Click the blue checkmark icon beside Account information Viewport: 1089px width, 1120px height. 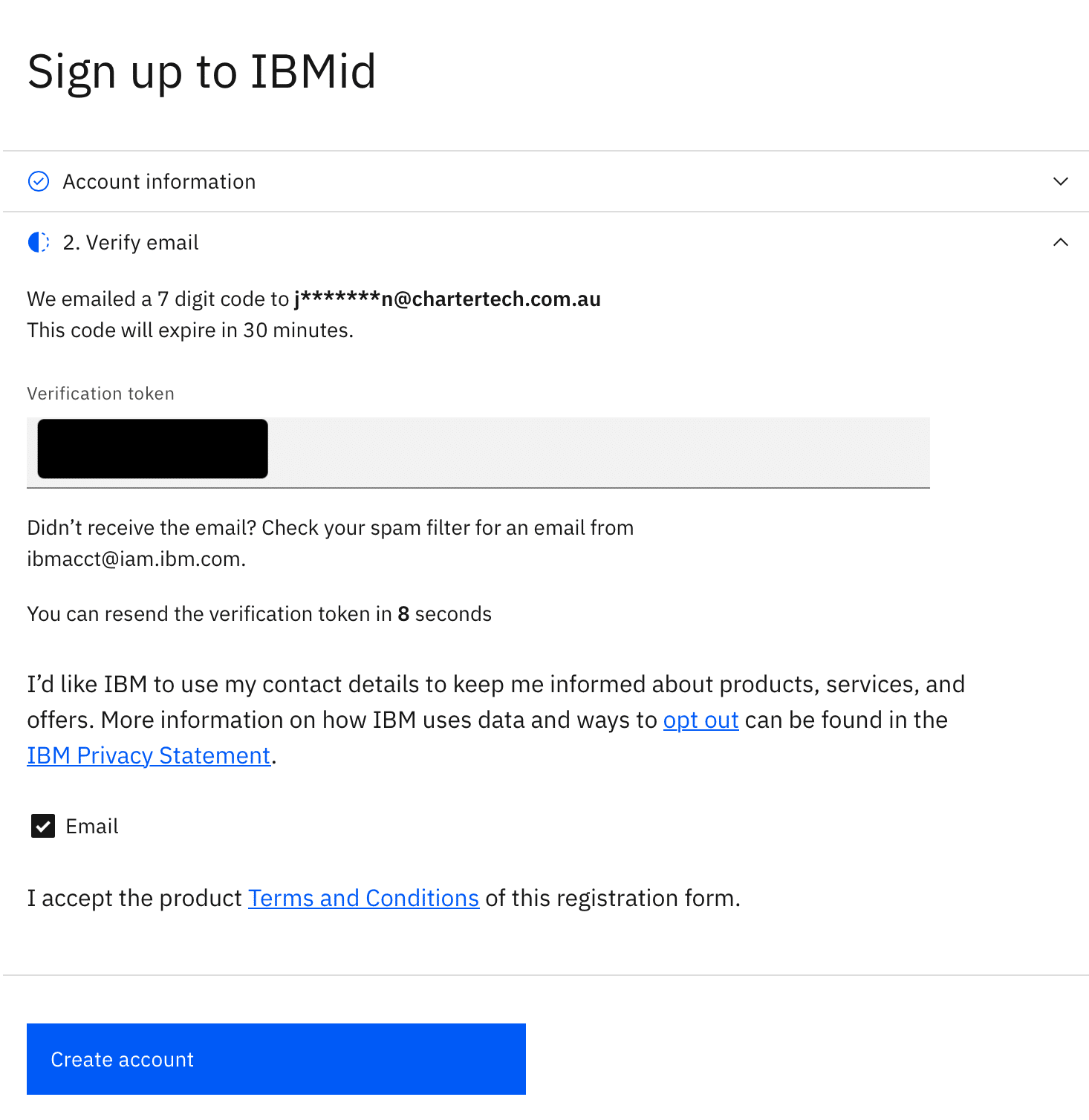coord(39,181)
